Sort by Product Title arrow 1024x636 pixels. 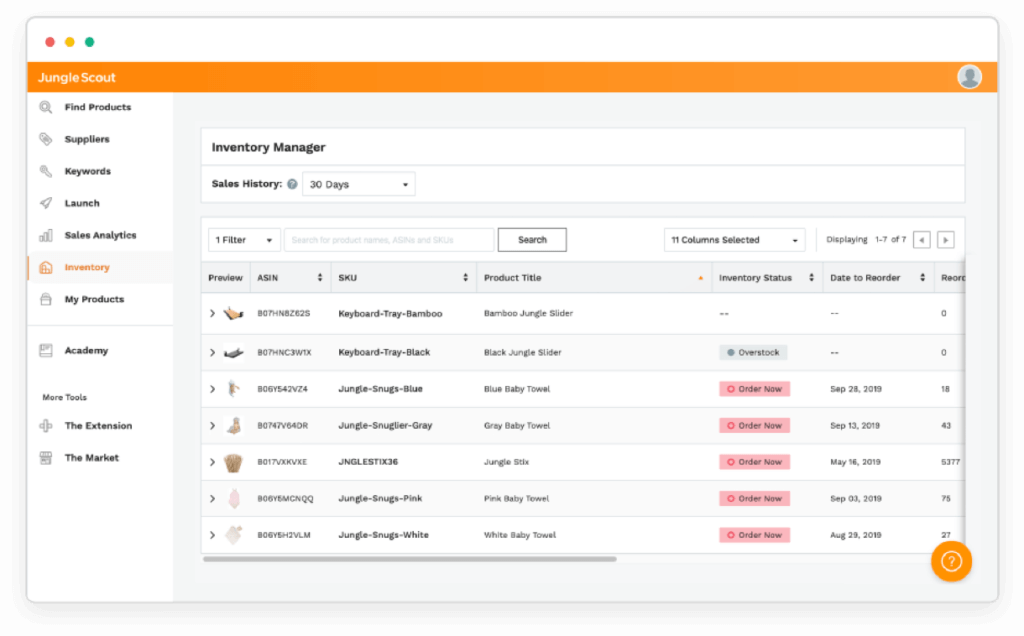tap(701, 278)
